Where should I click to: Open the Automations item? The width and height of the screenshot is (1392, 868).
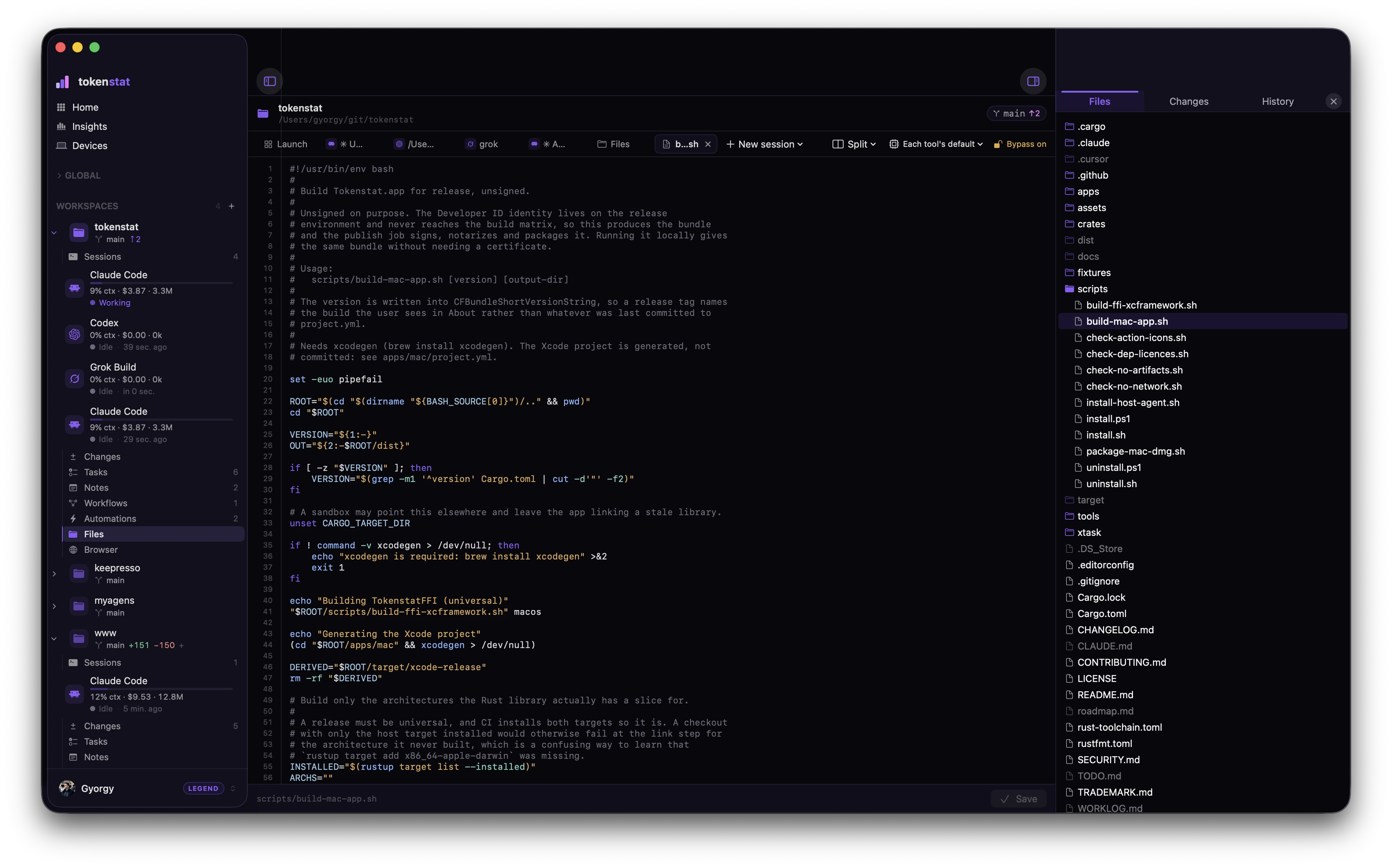coord(153,519)
